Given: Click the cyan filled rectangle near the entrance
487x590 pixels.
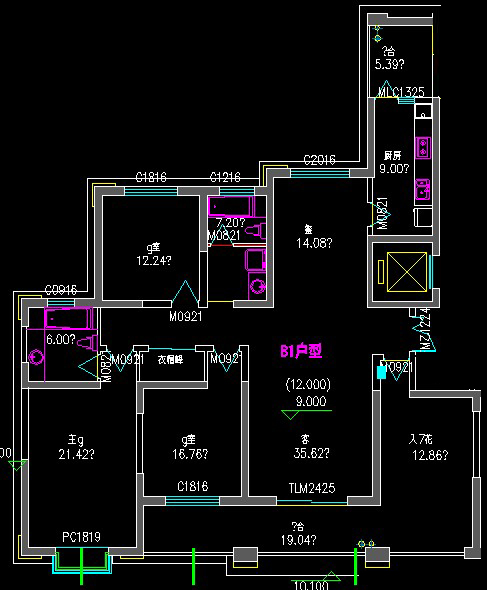Looking at the screenshot, I should pos(382,372).
